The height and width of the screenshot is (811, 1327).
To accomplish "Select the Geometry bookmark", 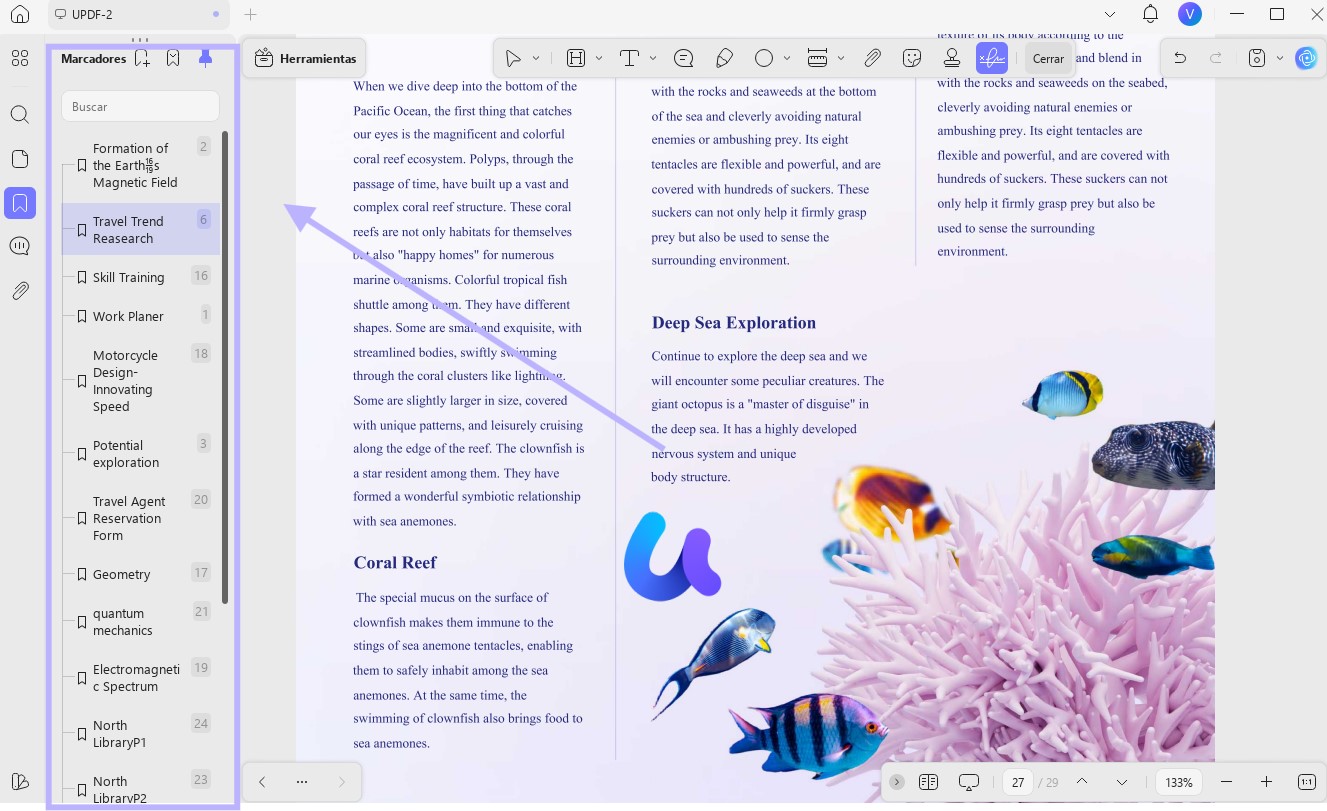I will (140, 574).
